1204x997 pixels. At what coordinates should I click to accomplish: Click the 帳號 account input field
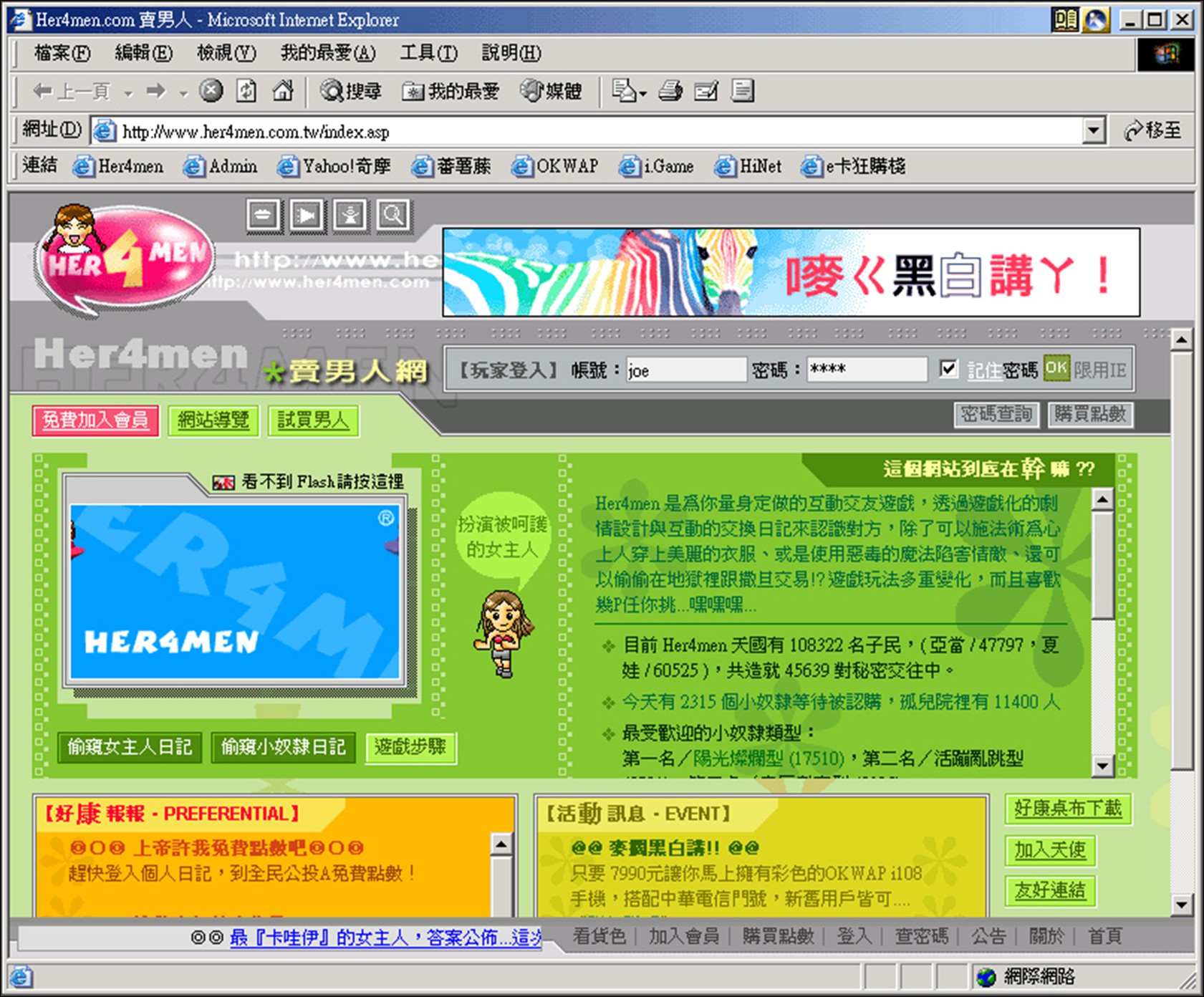pyautogui.click(x=686, y=370)
